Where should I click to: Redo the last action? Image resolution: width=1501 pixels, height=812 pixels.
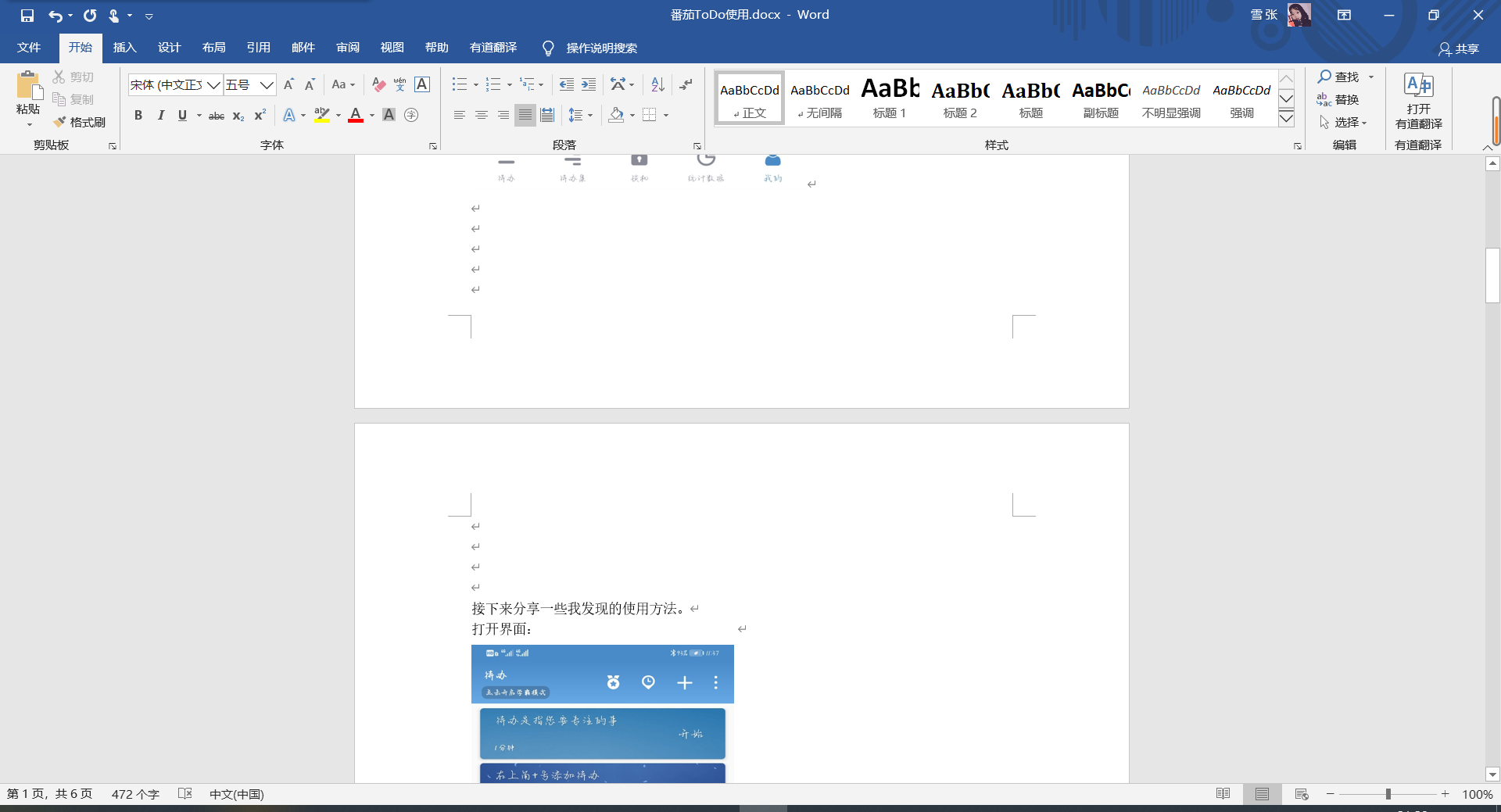click(x=90, y=16)
